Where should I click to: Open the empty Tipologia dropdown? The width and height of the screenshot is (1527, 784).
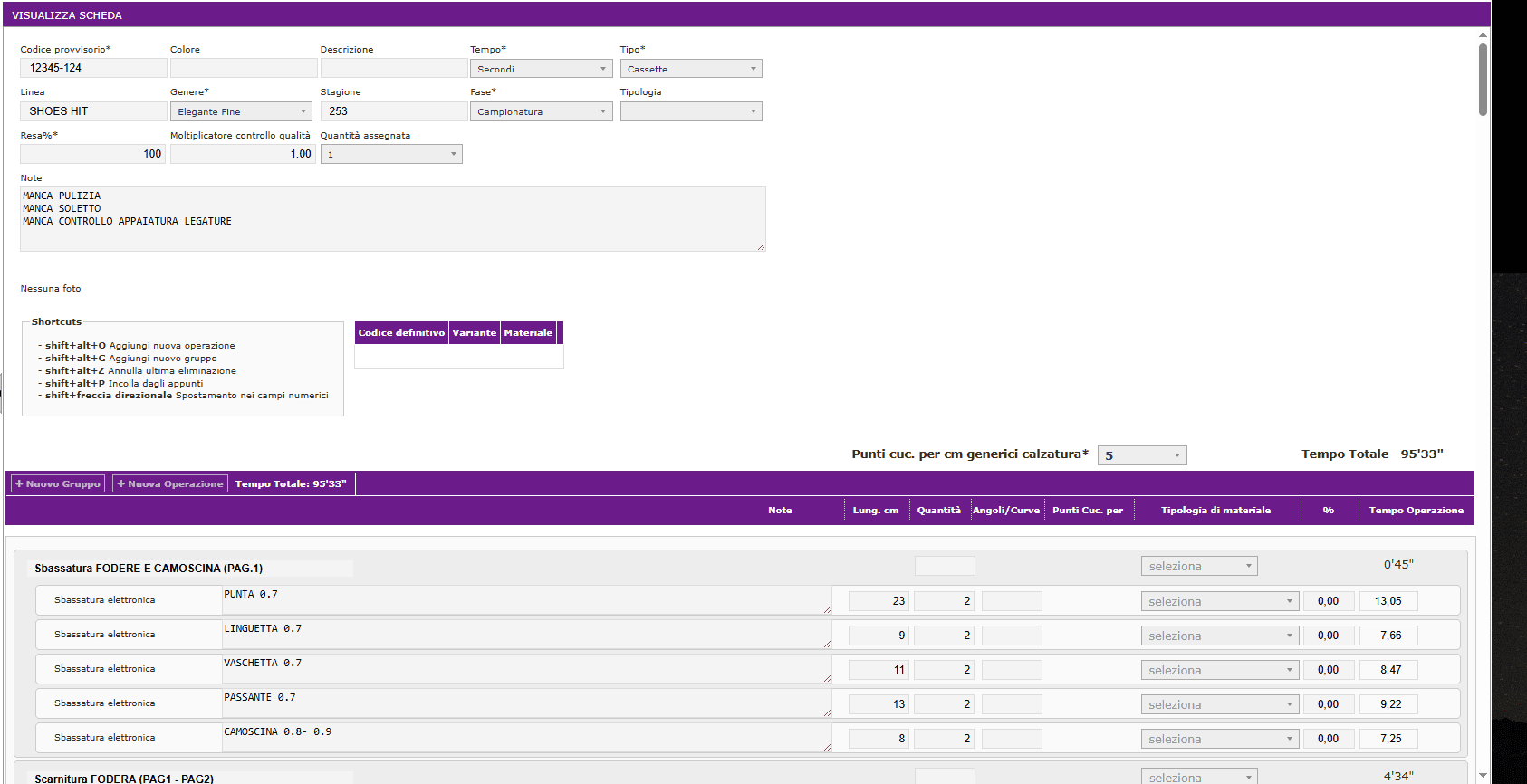690,111
